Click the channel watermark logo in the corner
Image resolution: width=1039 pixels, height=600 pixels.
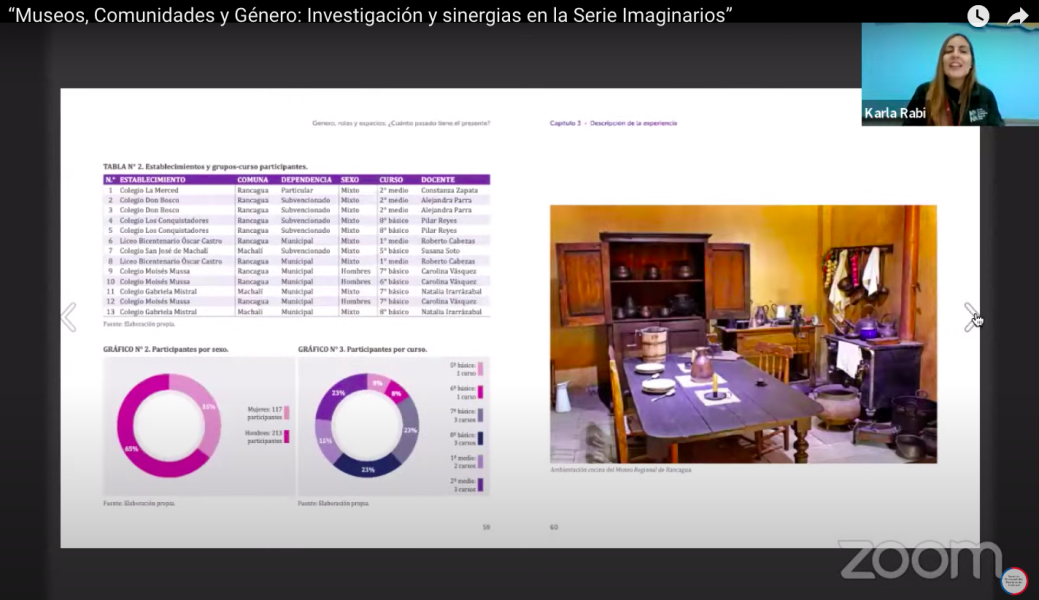[1013, 579]
